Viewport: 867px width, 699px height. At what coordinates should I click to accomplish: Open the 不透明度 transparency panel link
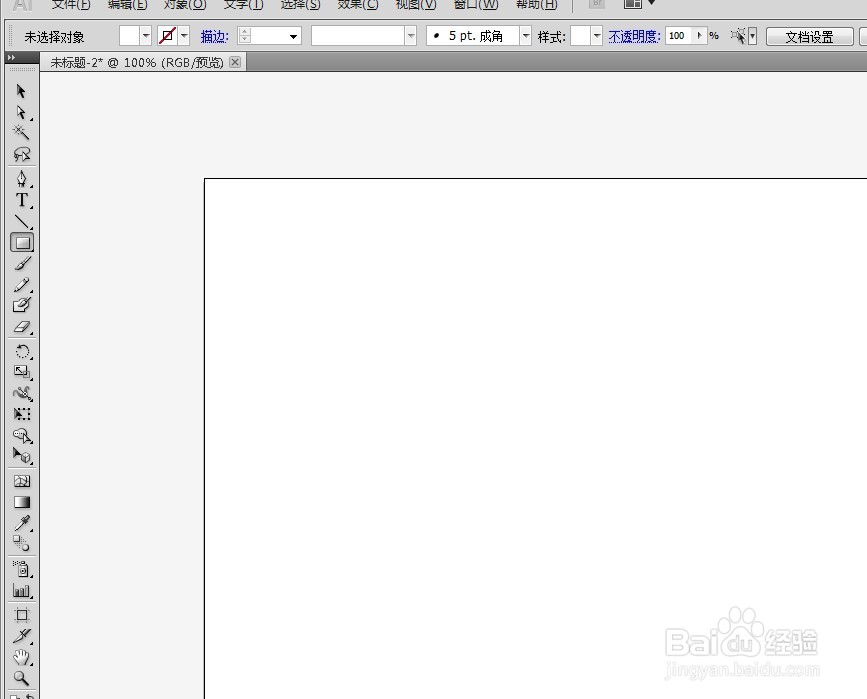coord(634,36)
